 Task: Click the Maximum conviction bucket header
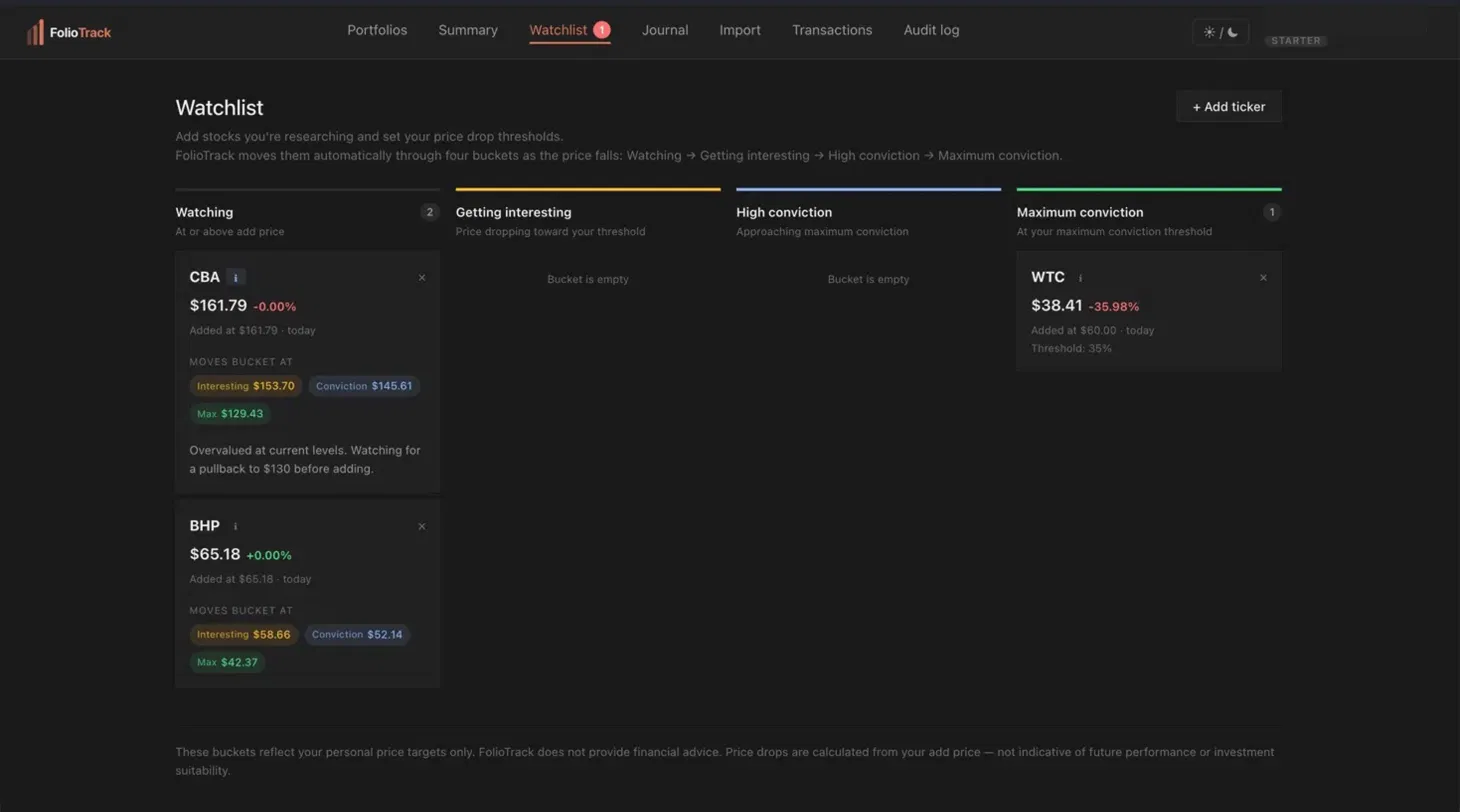(1080, 212)
